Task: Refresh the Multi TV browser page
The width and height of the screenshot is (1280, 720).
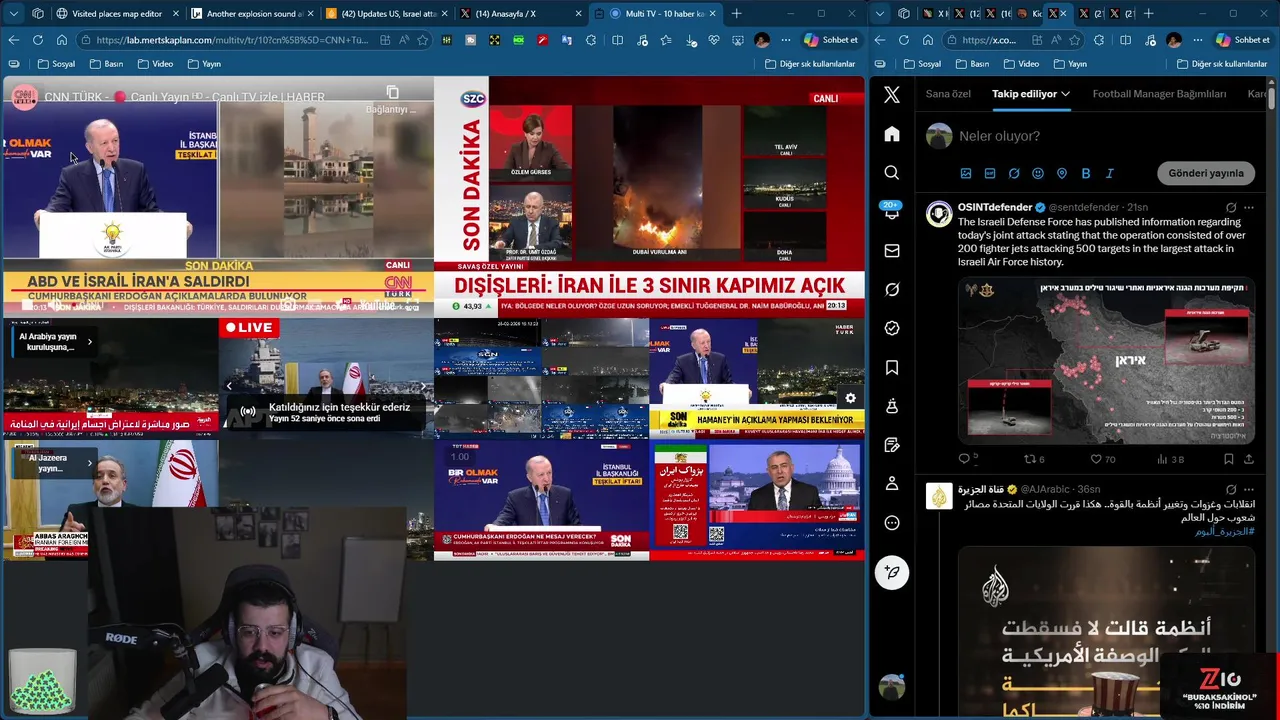Action: click(x=37, y=40)
